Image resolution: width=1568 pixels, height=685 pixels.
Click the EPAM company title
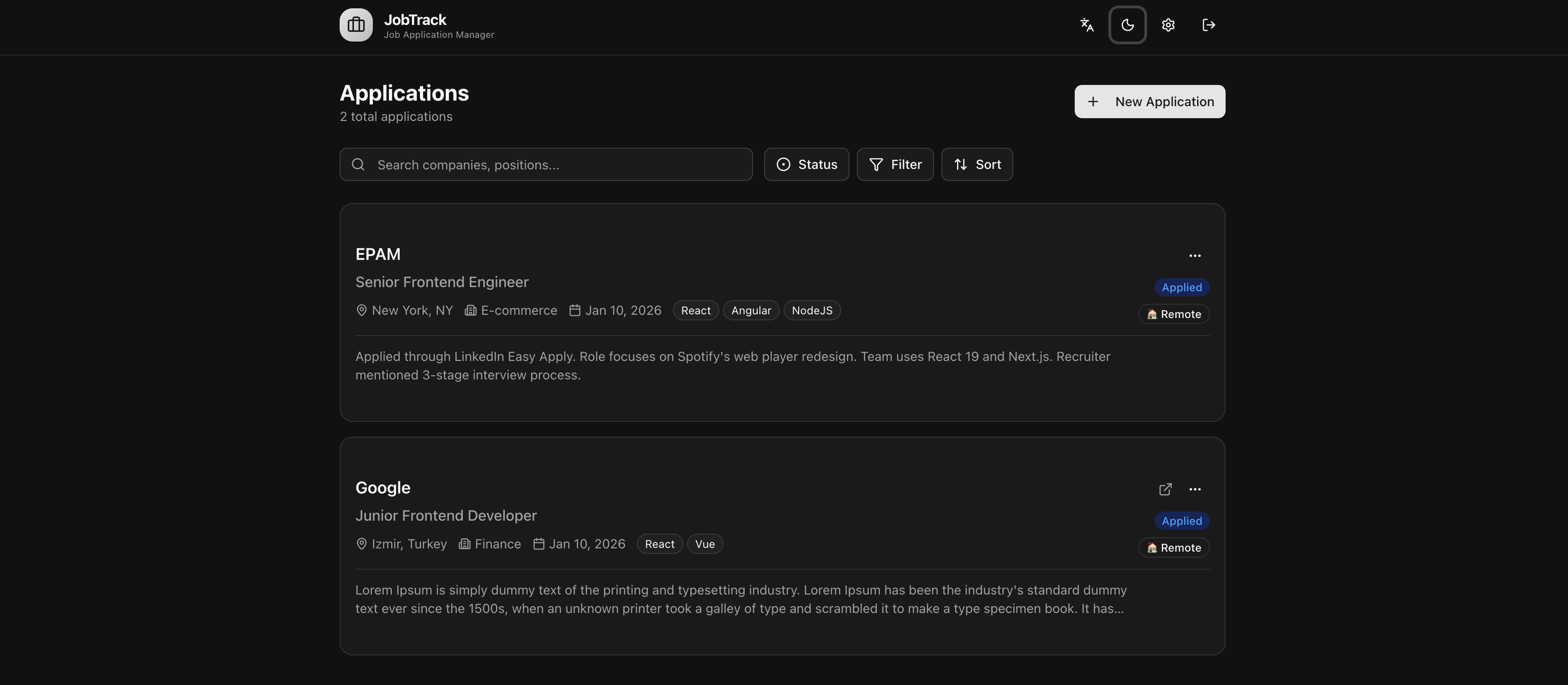pos(377,254)
